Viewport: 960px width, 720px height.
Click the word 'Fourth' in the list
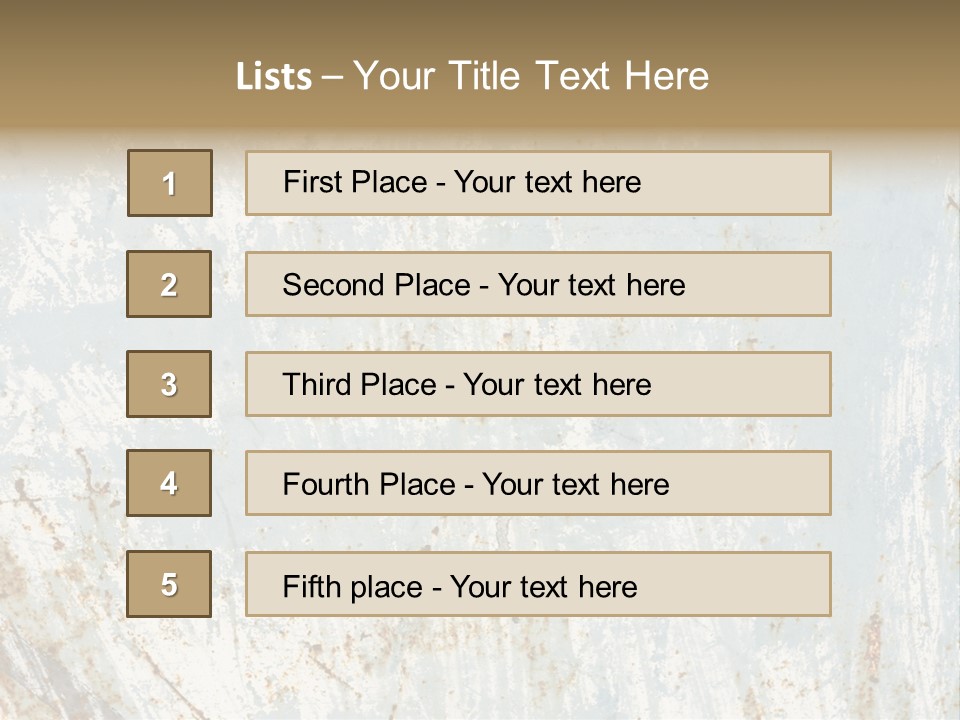tap(326, 485)
